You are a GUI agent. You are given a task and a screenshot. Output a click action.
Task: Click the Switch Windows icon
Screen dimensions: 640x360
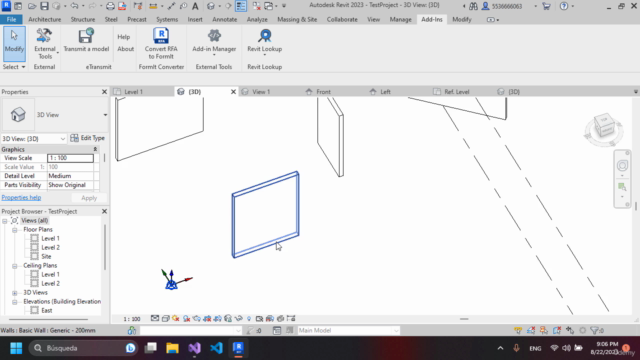269,6
